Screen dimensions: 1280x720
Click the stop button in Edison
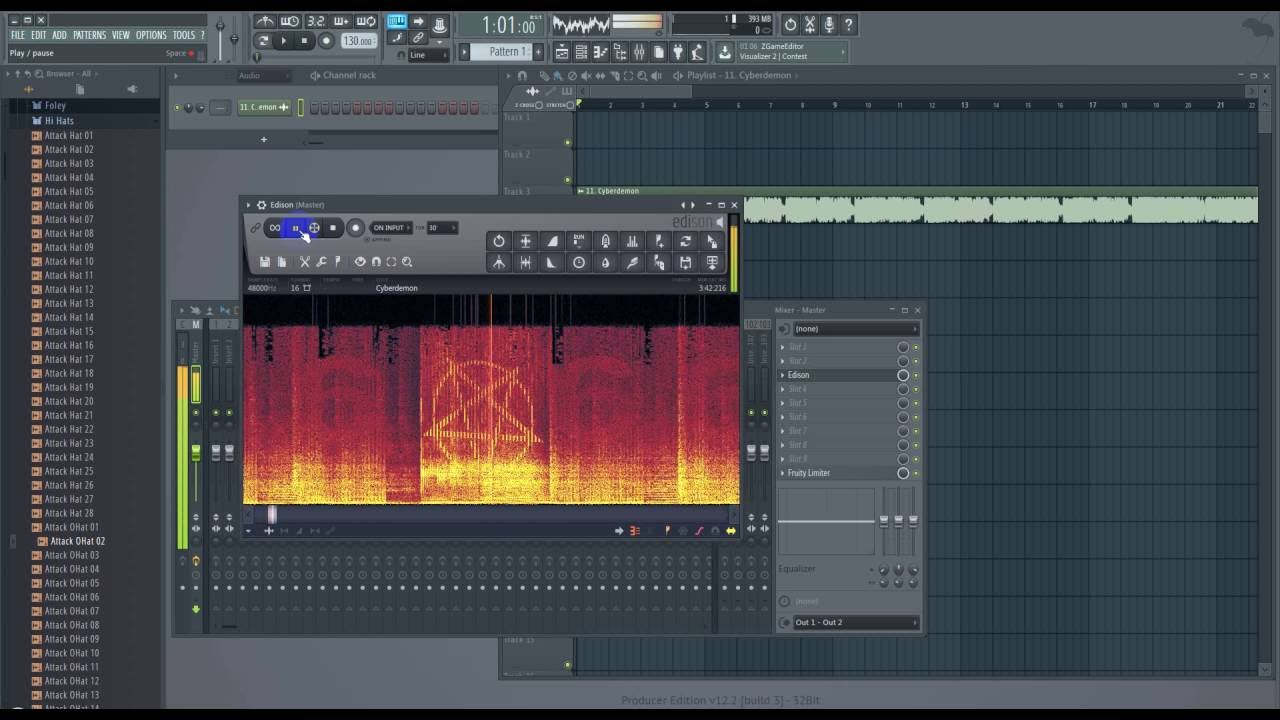click(333, 228)
